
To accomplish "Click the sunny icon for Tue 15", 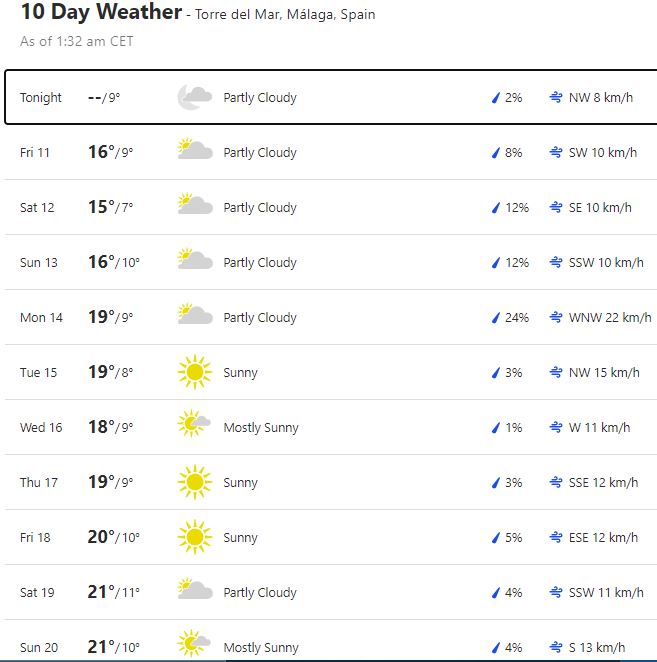I will tap(194, 373).
